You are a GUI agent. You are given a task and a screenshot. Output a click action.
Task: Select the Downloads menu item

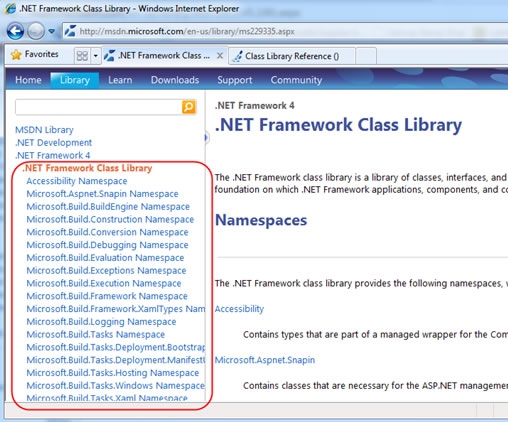click(175, 80)
